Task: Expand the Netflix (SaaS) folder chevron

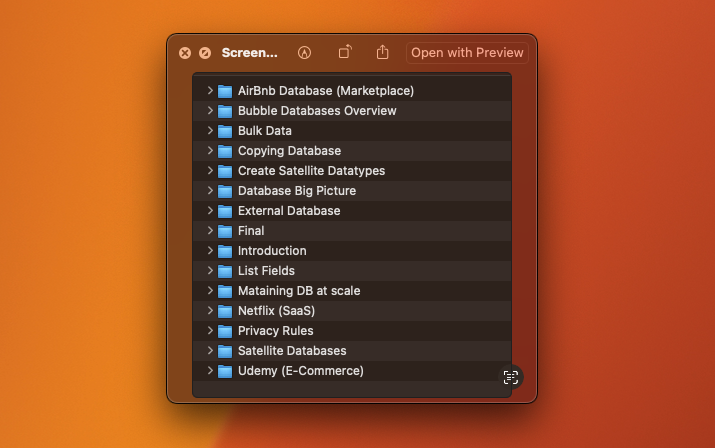Action: (210, 310)
